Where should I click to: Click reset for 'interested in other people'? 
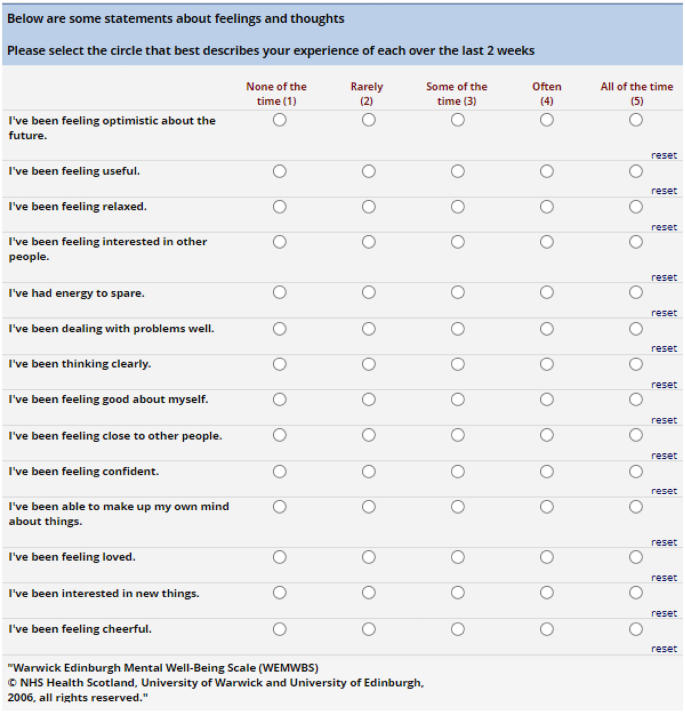pyautogui.click(x=664, y=278)
